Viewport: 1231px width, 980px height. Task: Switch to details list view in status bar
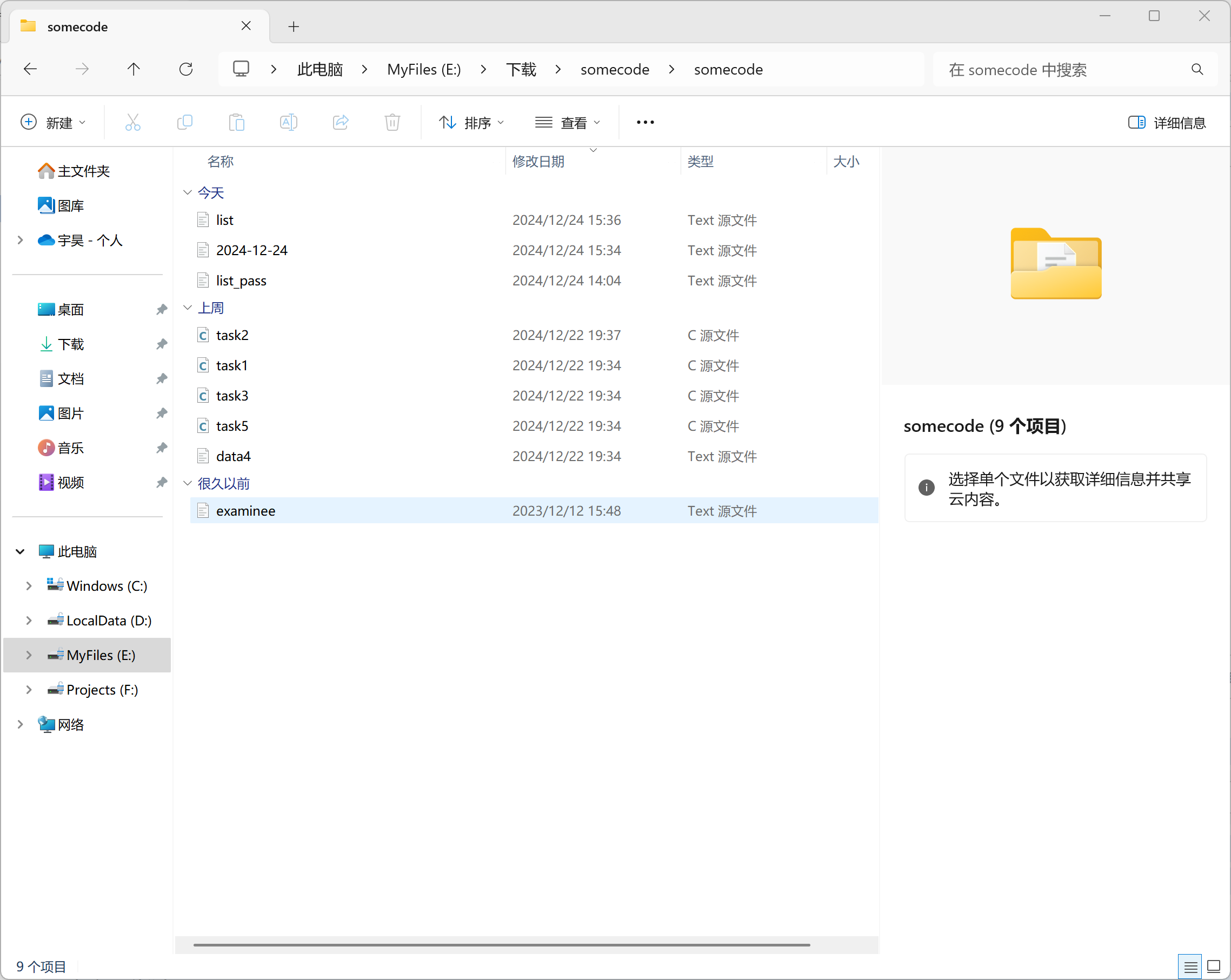pyautogui.click(x=1190, y=966)
